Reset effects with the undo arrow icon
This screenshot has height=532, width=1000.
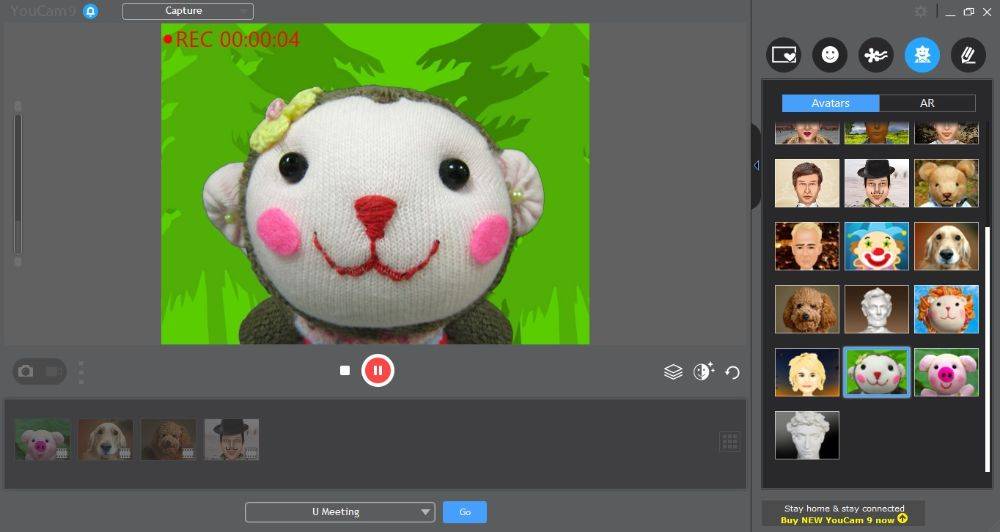(733, 373)
